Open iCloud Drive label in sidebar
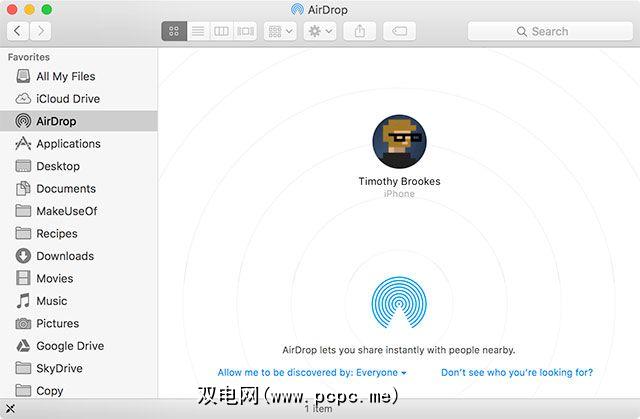This screenshot has height=419, width=640. click(68, 99)
